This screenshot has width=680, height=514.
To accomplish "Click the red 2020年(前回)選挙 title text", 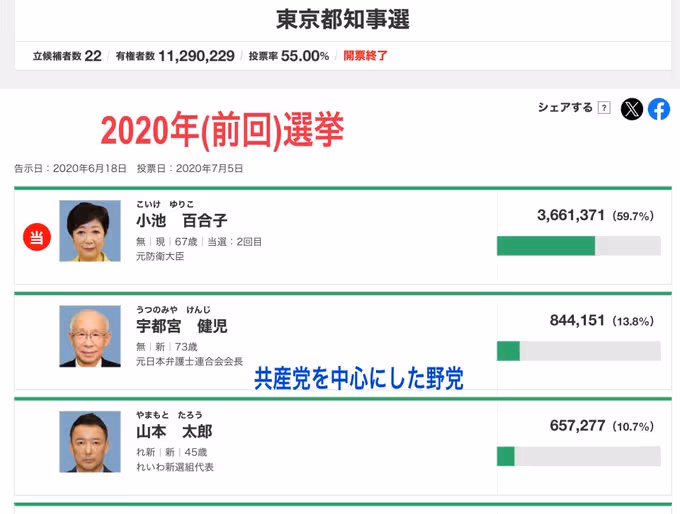I will coord(222,130).
